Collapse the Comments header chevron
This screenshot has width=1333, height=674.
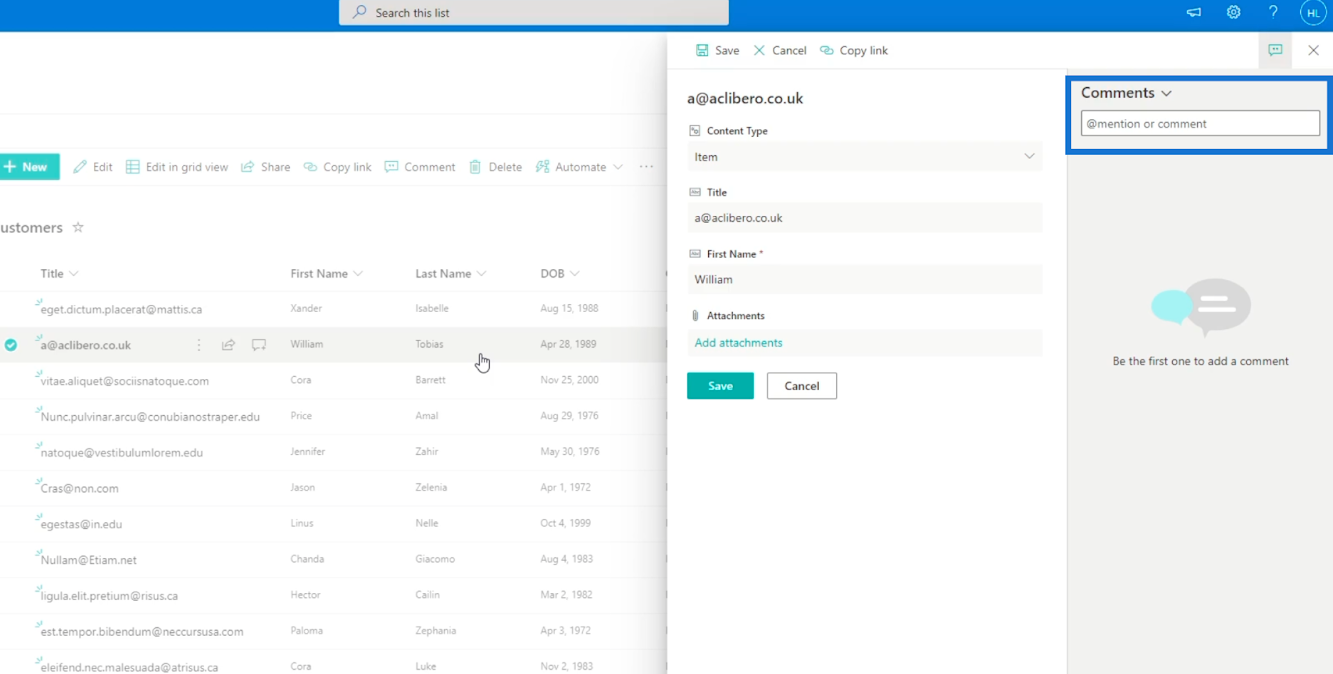tap(1166, 93)
